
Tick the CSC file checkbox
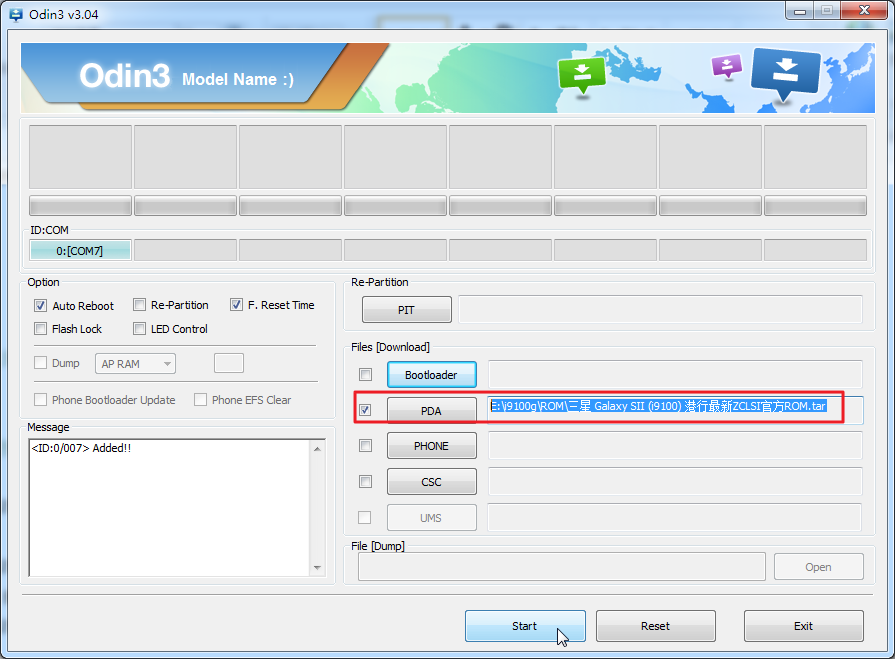(x=365, y=482)
